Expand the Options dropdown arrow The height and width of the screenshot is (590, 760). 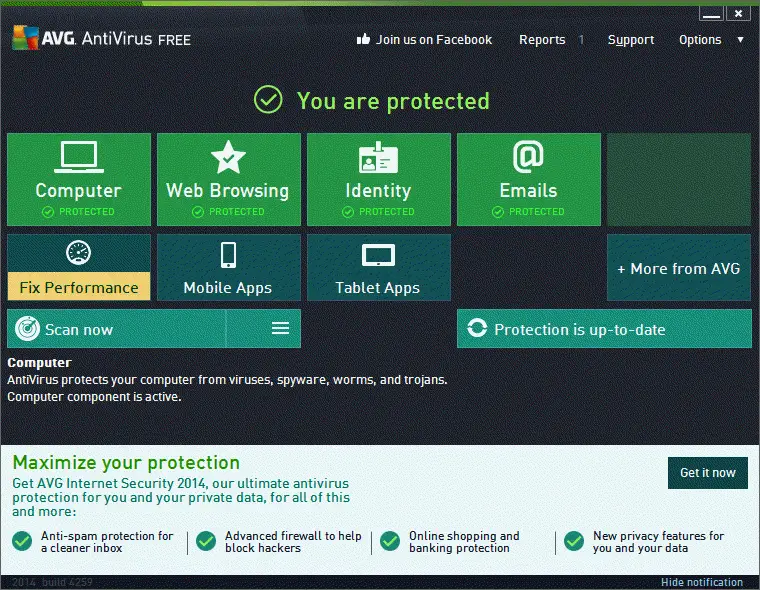(x=740, y=40)
